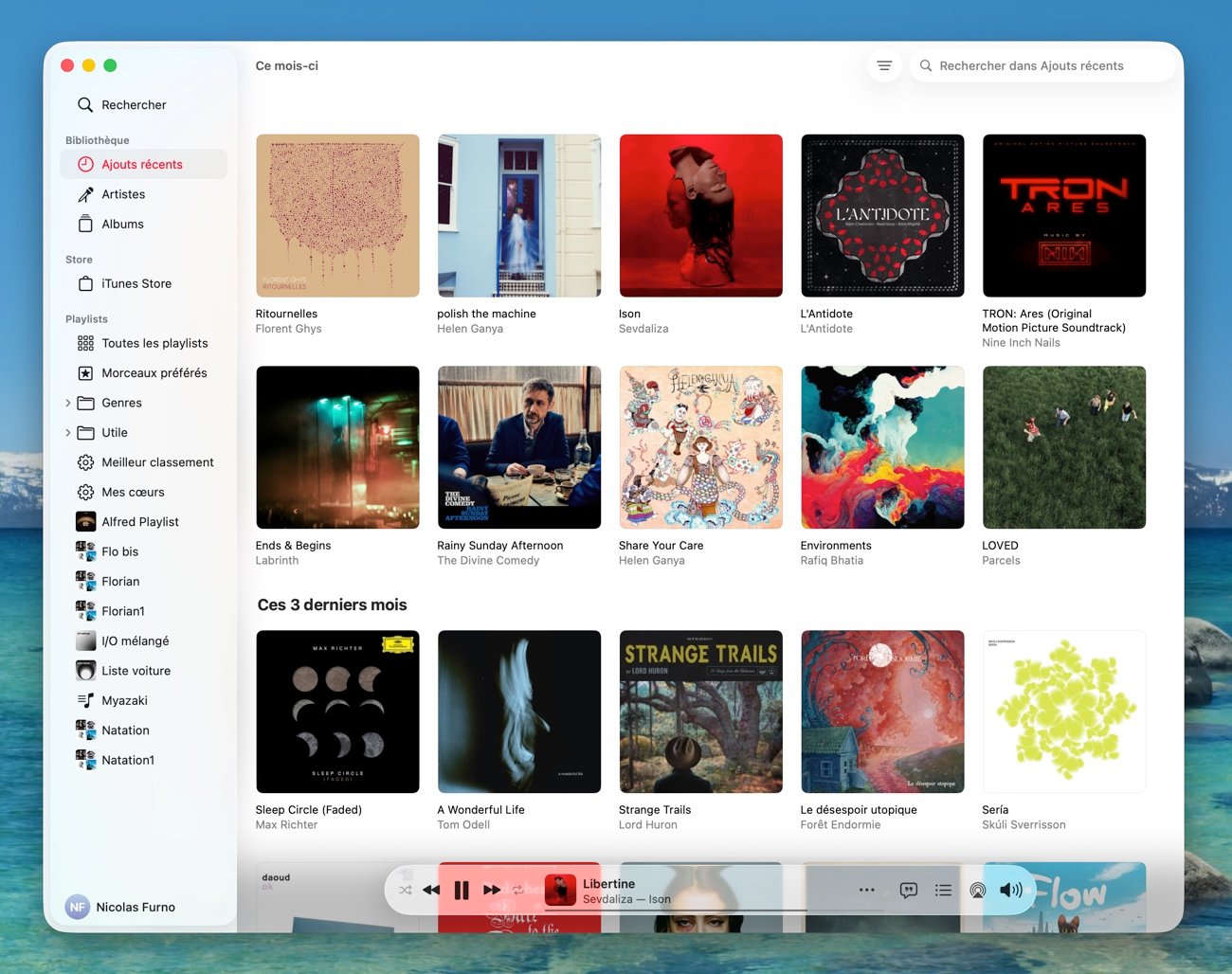The height and width of the screenshot is (974, 1232).
Task: Go to the Albums library section
Action: point(122,225)
